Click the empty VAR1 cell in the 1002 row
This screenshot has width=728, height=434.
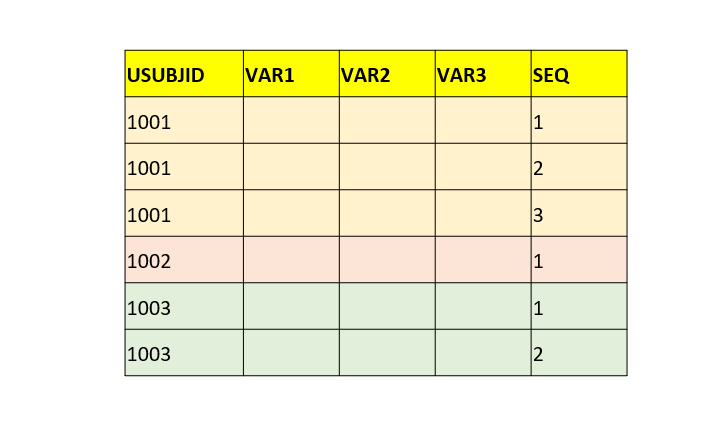click(x=291, y=261)
